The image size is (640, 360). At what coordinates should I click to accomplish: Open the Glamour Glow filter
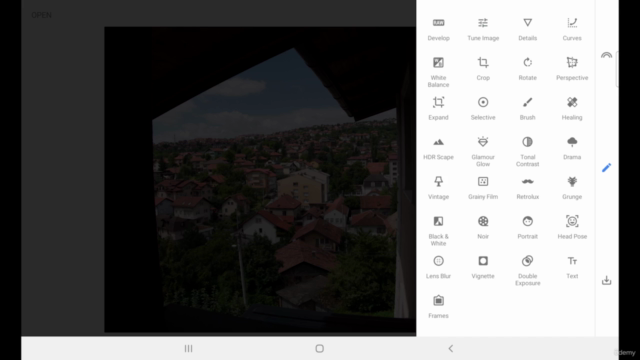pos(483,151)
